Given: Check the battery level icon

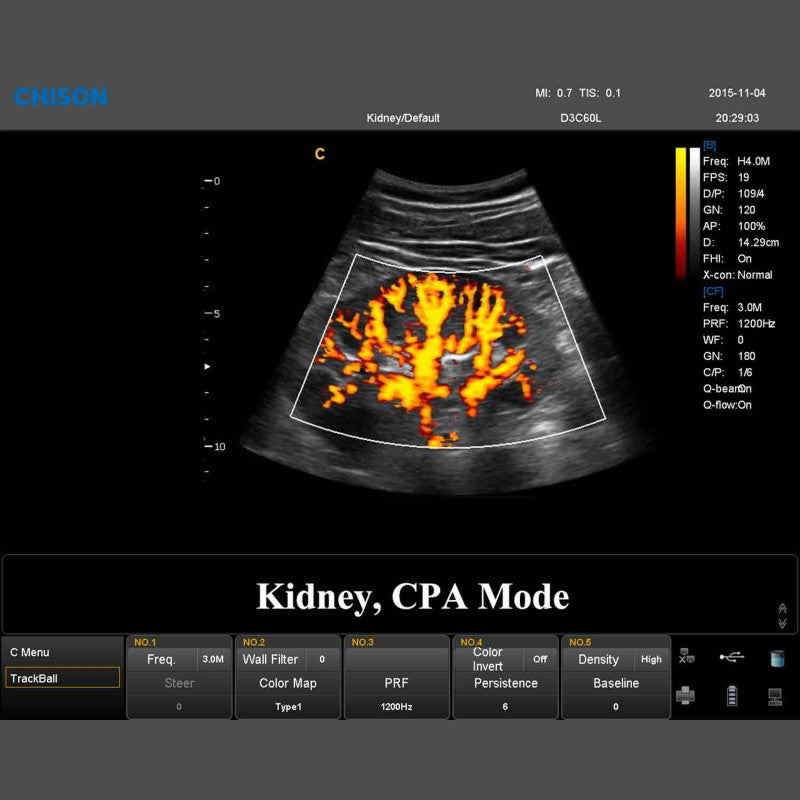Looking at the screenshot, I should click(x=731, y=696).
